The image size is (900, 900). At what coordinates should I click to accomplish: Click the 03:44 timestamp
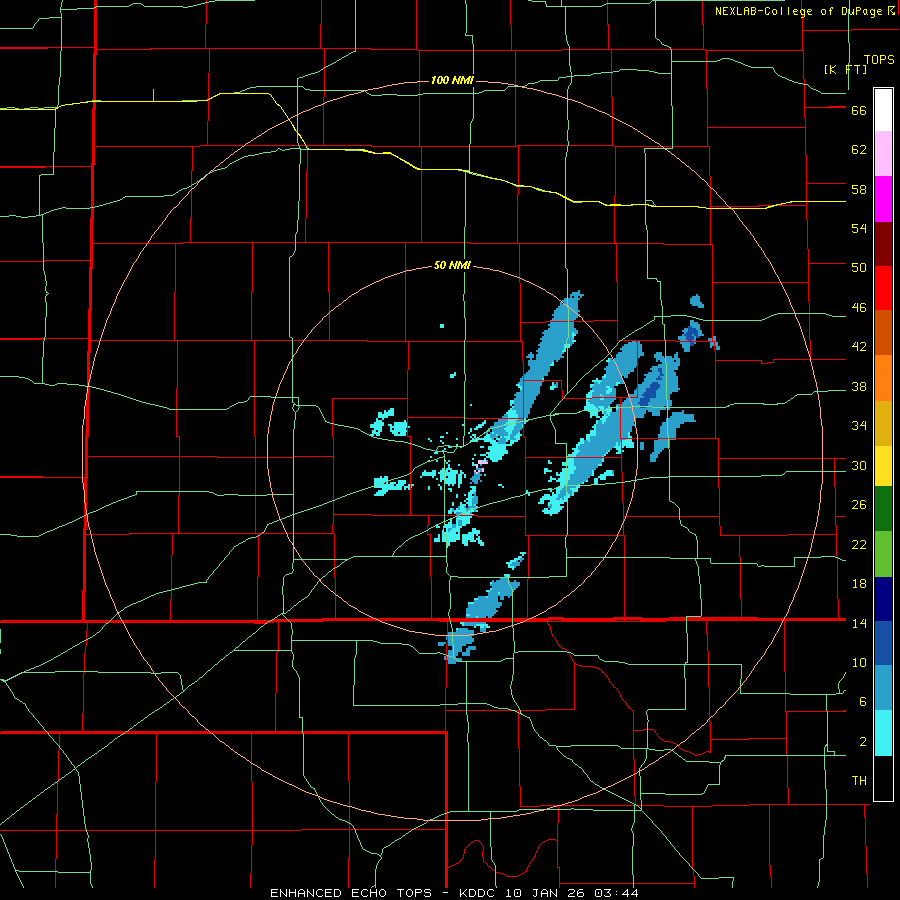click(x=617, y=893)
